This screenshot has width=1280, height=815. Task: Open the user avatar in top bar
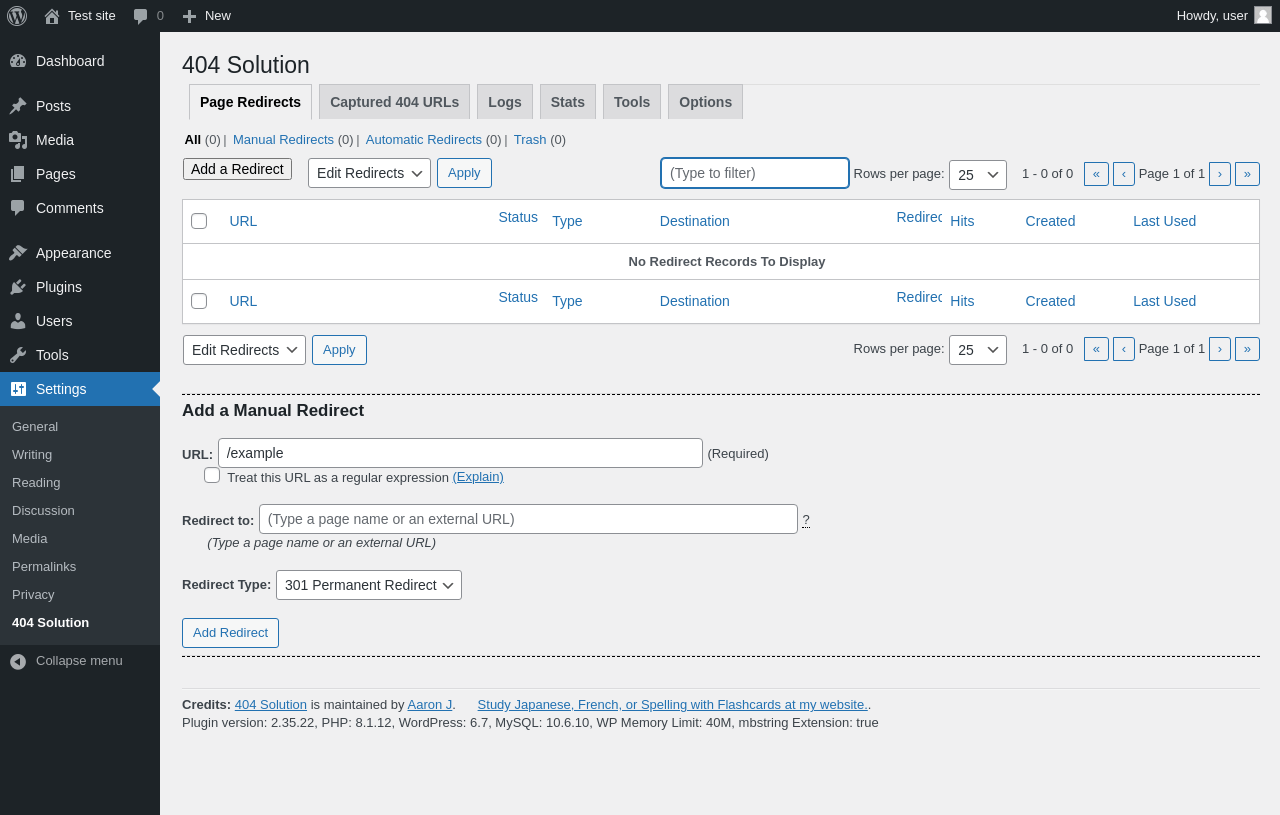[1263, 15]
